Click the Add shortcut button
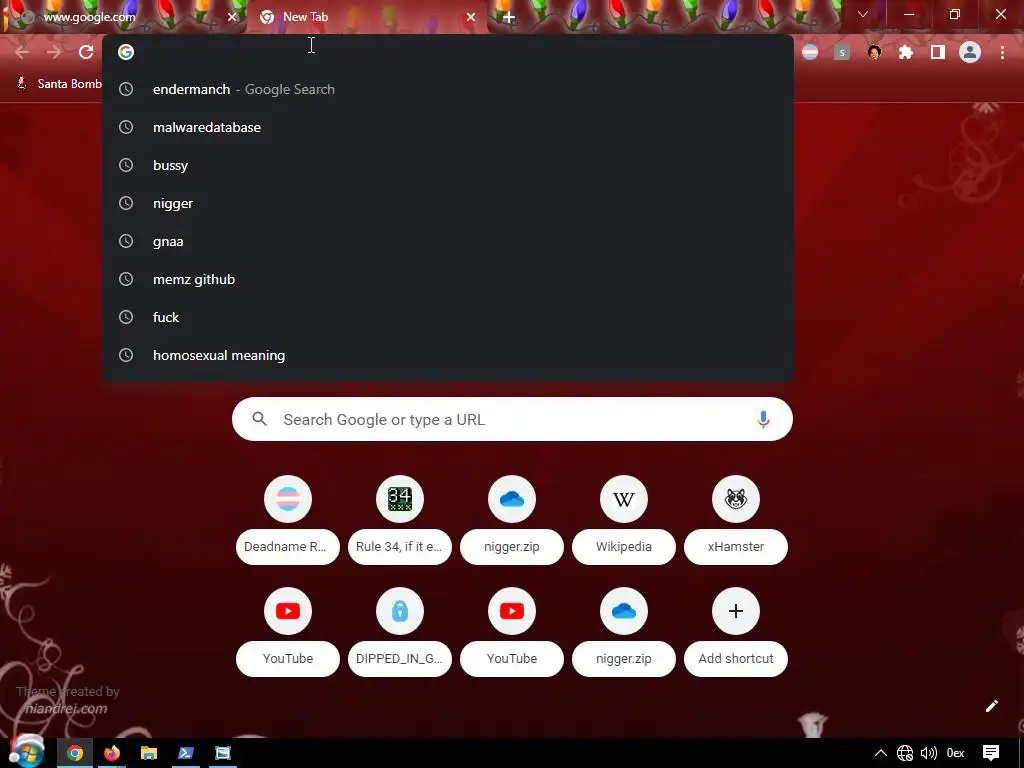1024x768 pixels. [x=736, y=632]
